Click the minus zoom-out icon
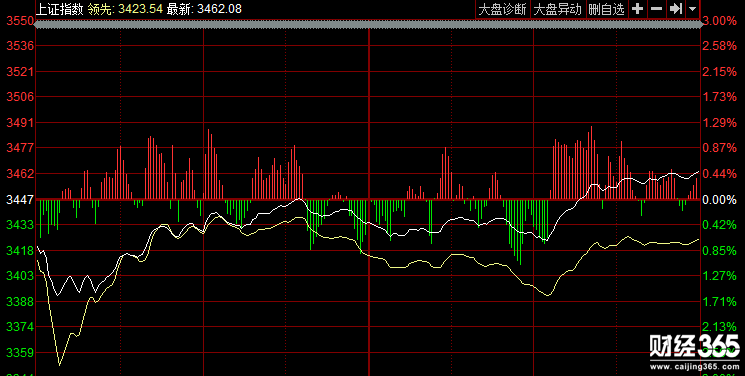The image size is (745, 376). click(x=656, y=9)
